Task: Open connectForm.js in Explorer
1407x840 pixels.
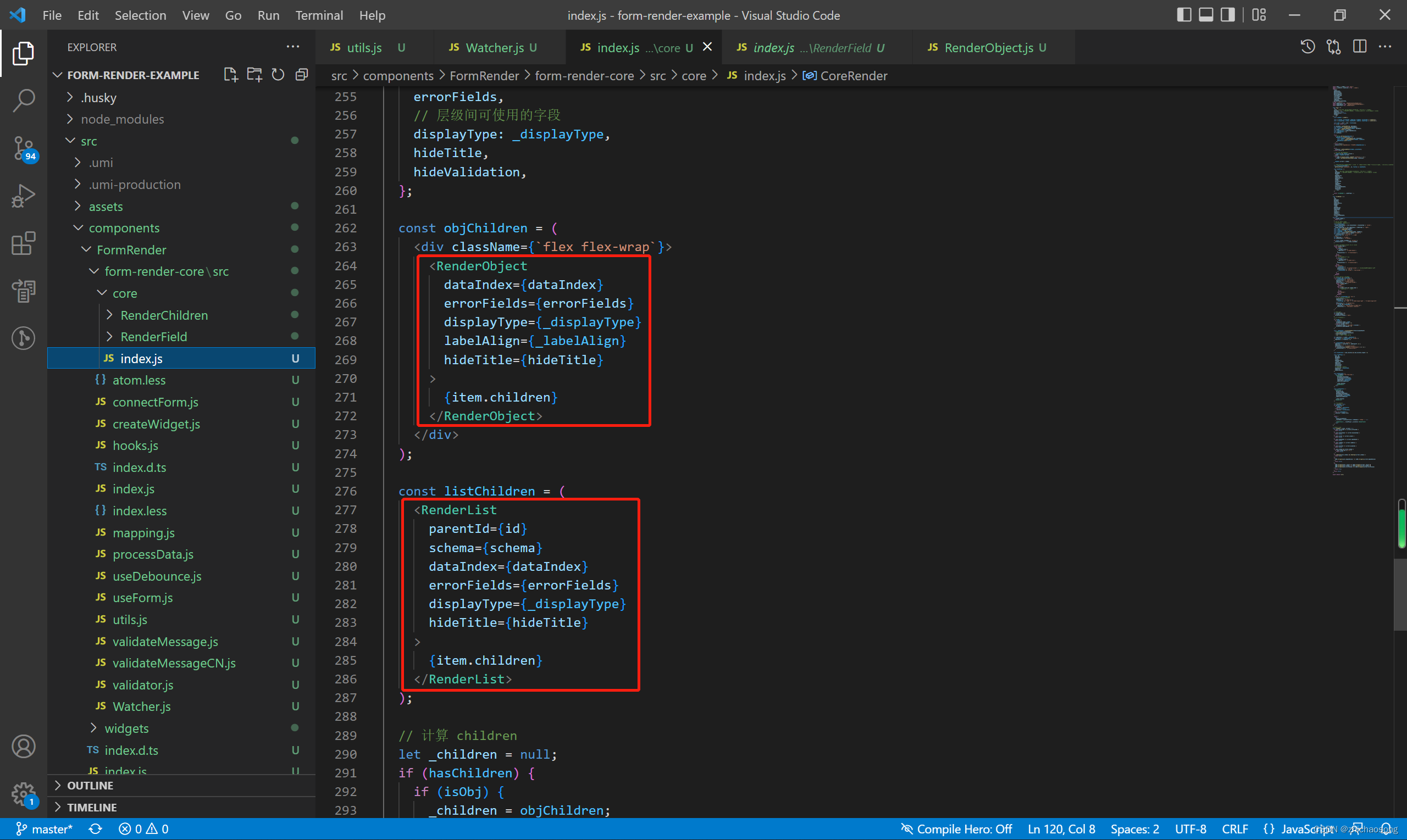Action: click(x=181, y=402)
